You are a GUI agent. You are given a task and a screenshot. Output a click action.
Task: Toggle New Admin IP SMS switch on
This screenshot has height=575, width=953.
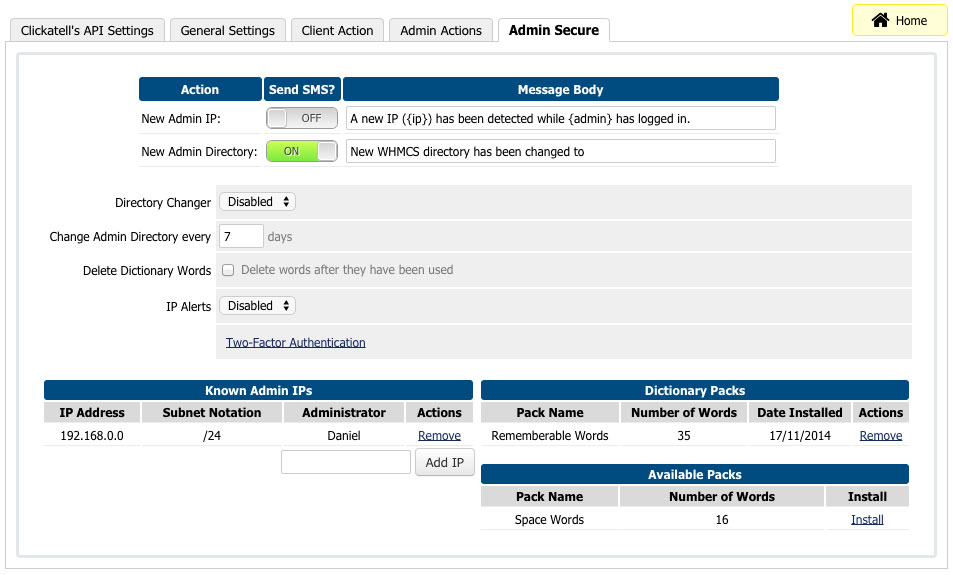click(x=301, y=118)
